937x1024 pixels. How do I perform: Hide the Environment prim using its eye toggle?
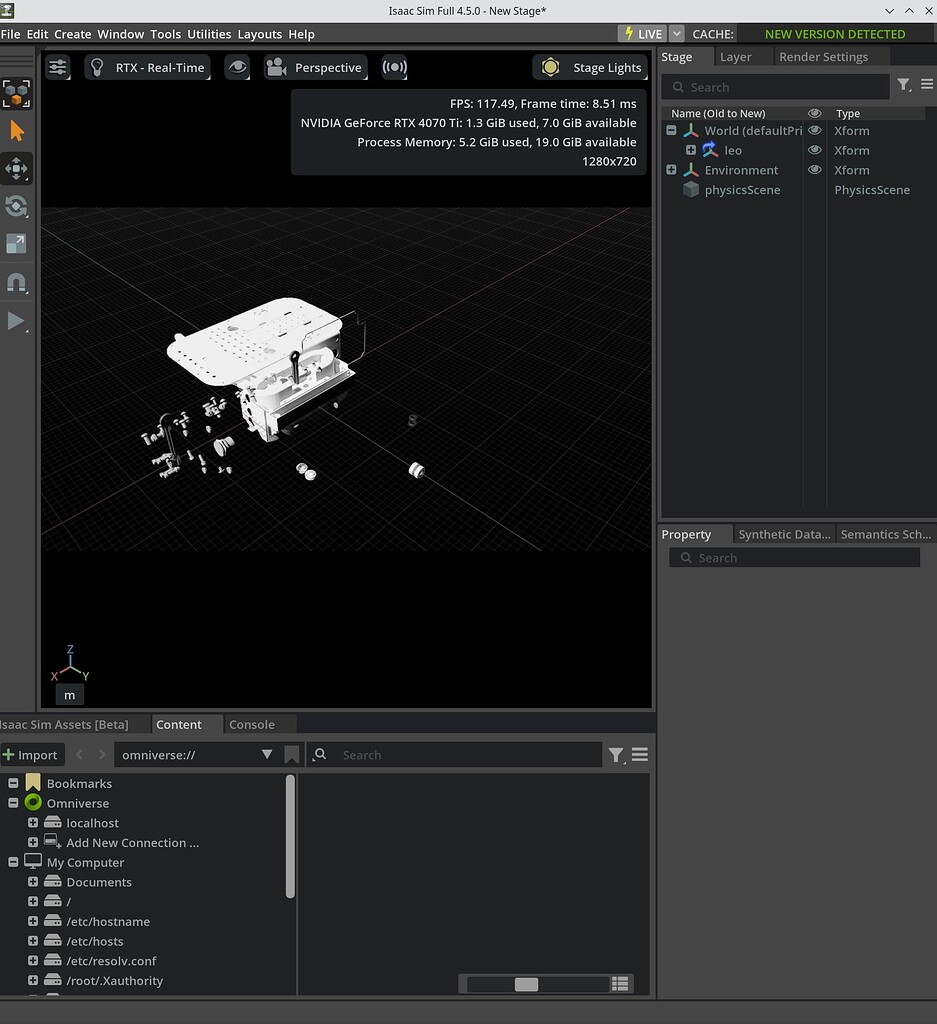click(x=815, y=170)
